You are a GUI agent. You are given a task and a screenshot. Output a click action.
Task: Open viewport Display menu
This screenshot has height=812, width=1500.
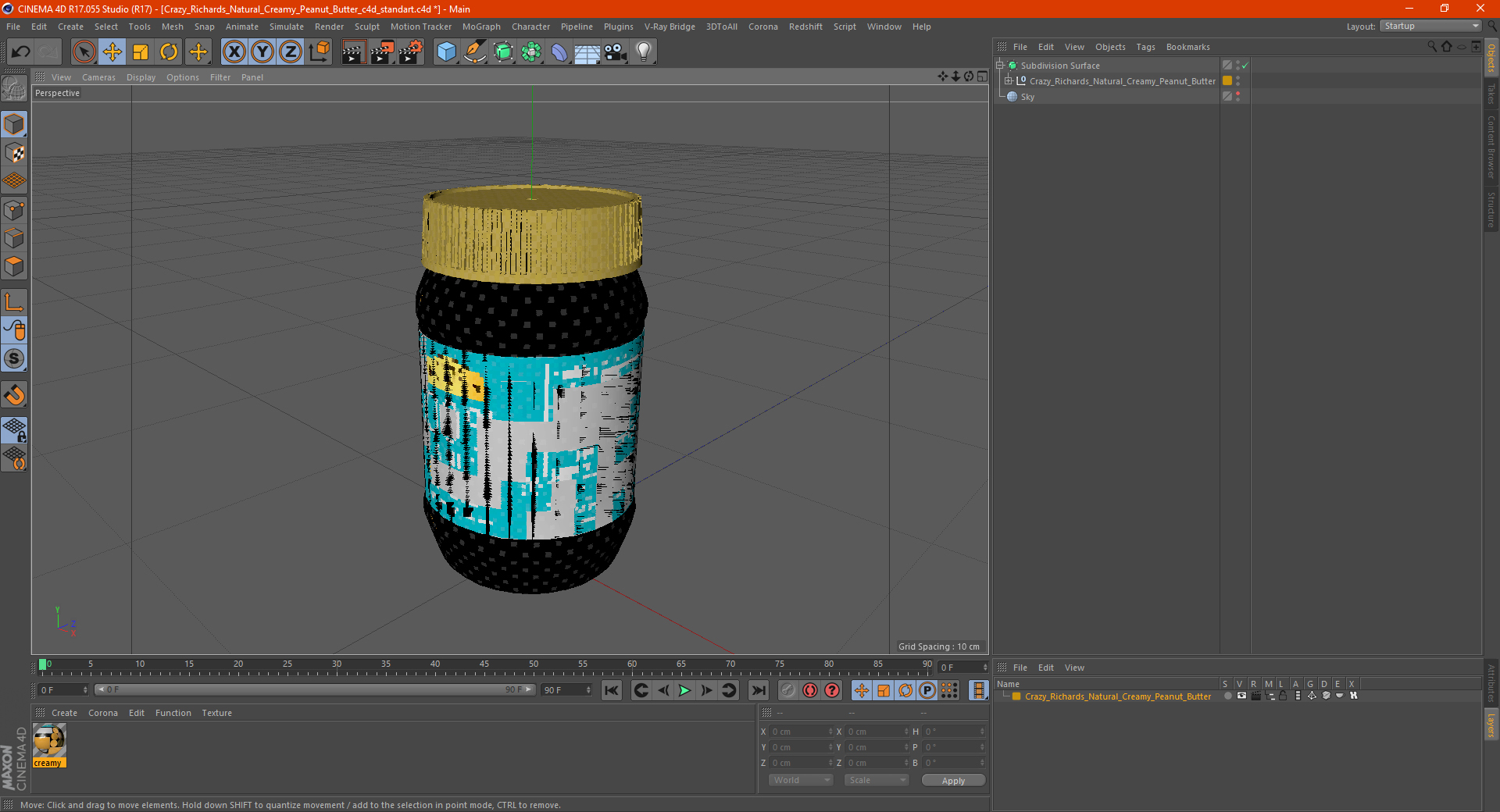[141, 77]
